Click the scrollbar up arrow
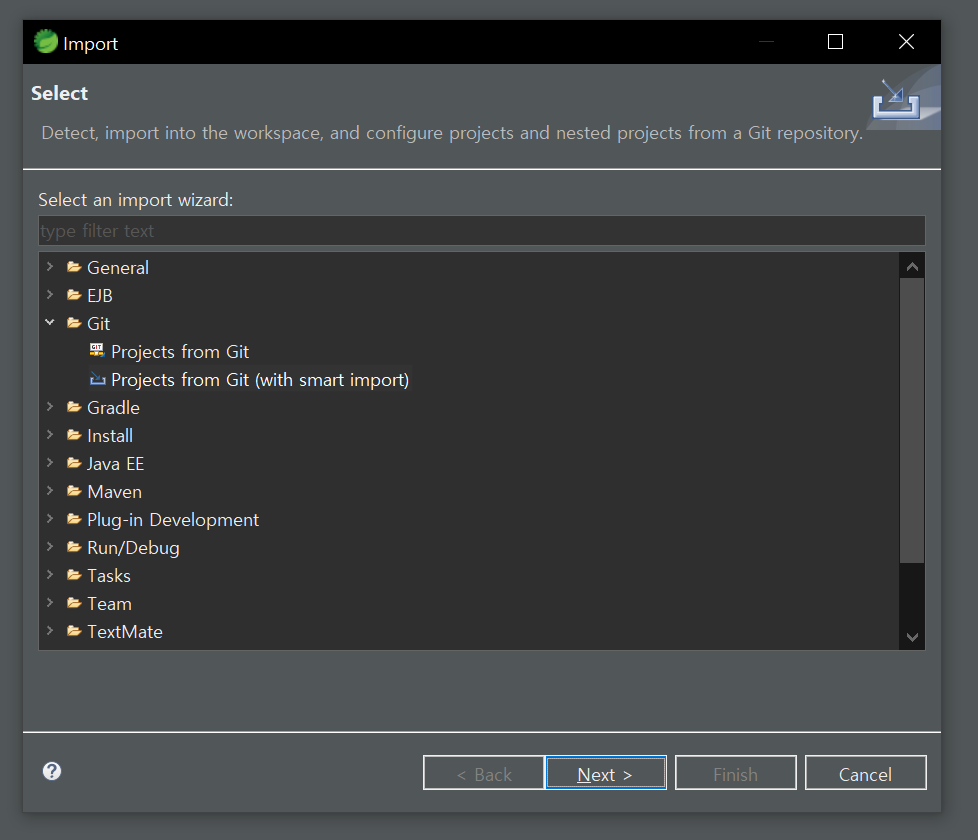 (x=912, y=267)
